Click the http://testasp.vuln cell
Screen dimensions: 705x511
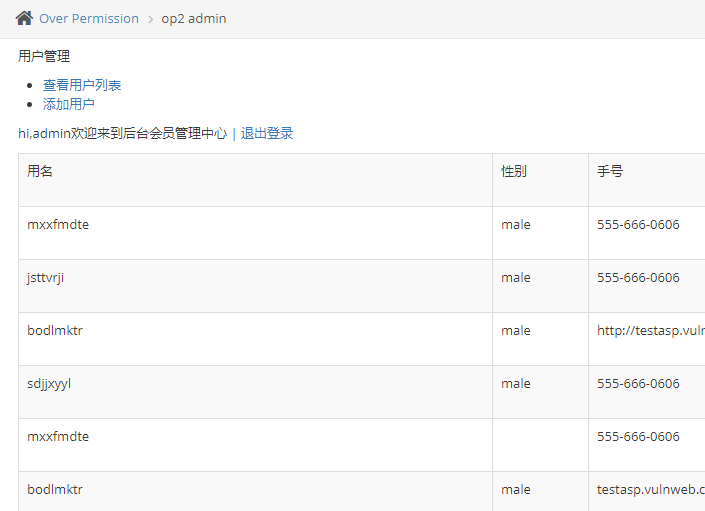[x=647, y=339]
